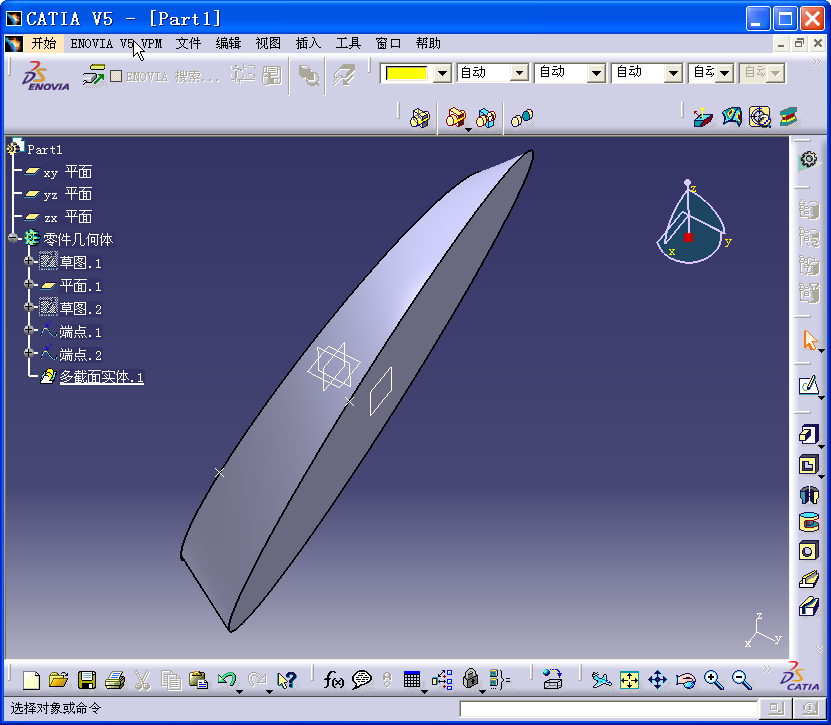Click the Undo arrow icon
Image resolution: width=831 pixels, height=725 pixels.
225,679
